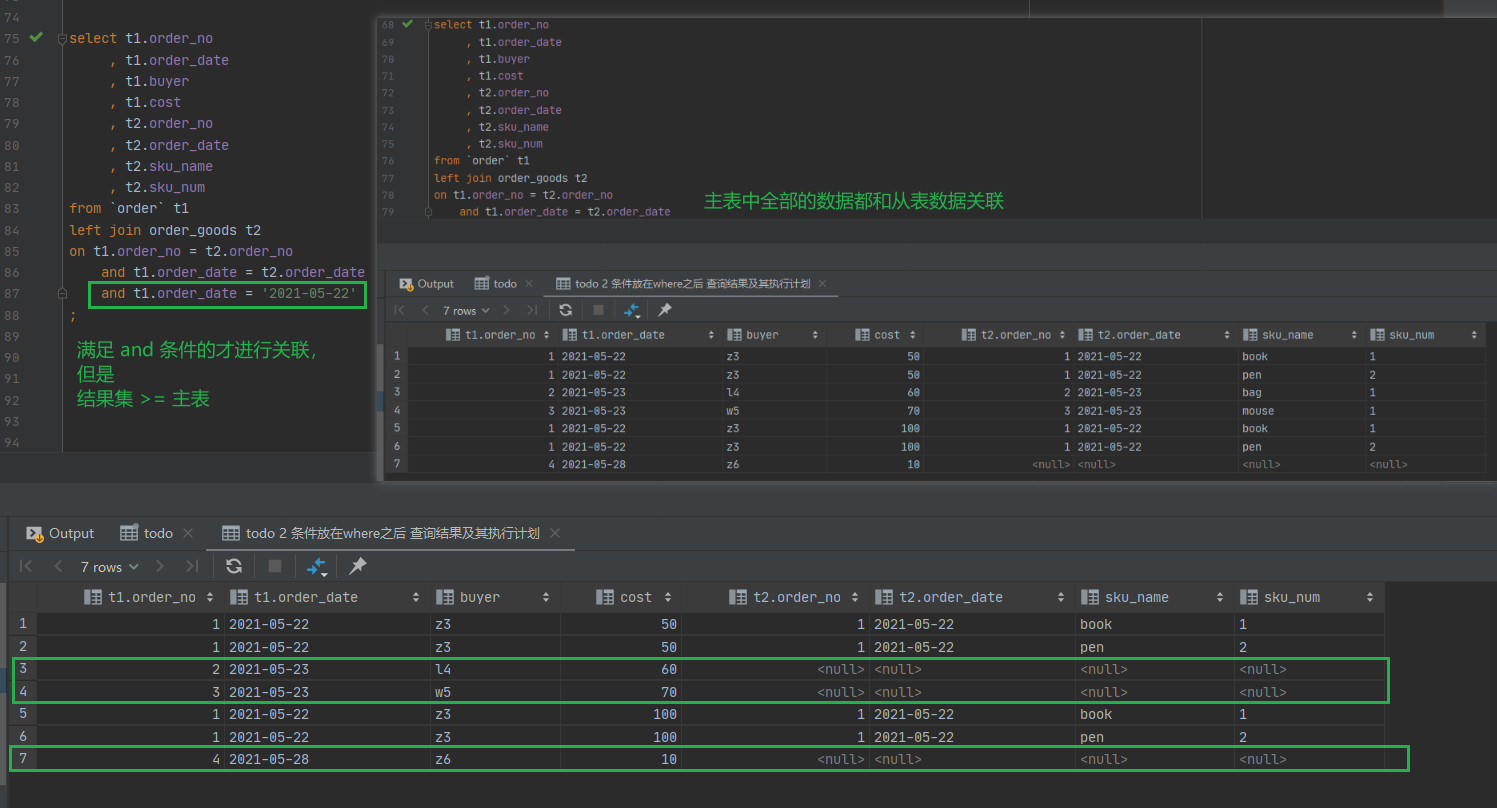The image size is (1497, 808).
Task: Select row number 7 header in the lower grid
Action: pyautogui.click(x=23, y=759)
